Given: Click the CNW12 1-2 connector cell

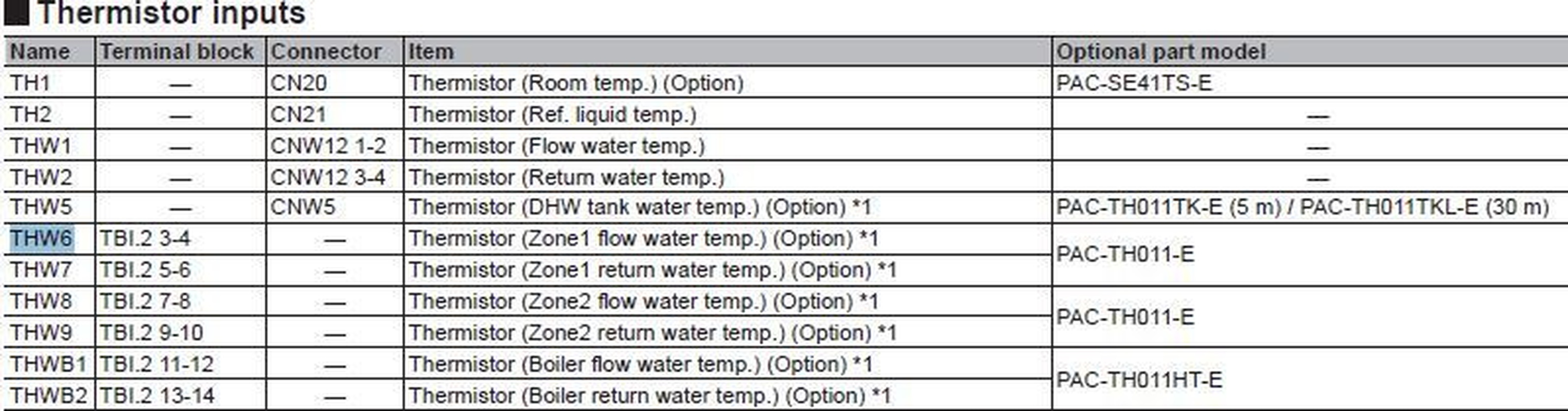Looking at the screenshot, I should point(328,146).
